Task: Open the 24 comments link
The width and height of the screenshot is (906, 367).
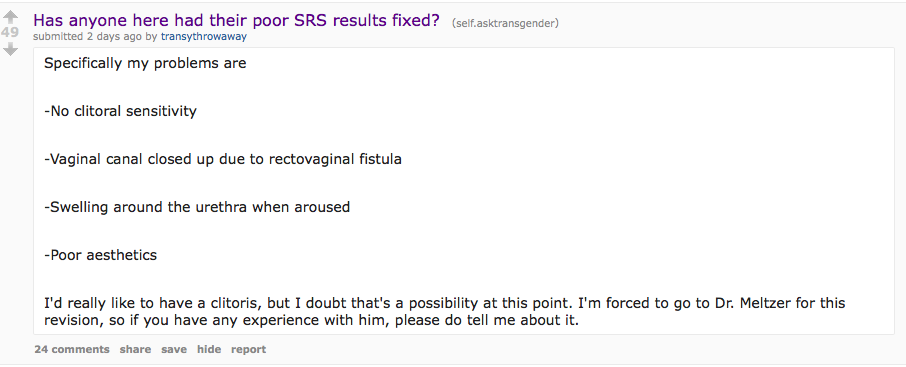Action: (x=72, y=349)
